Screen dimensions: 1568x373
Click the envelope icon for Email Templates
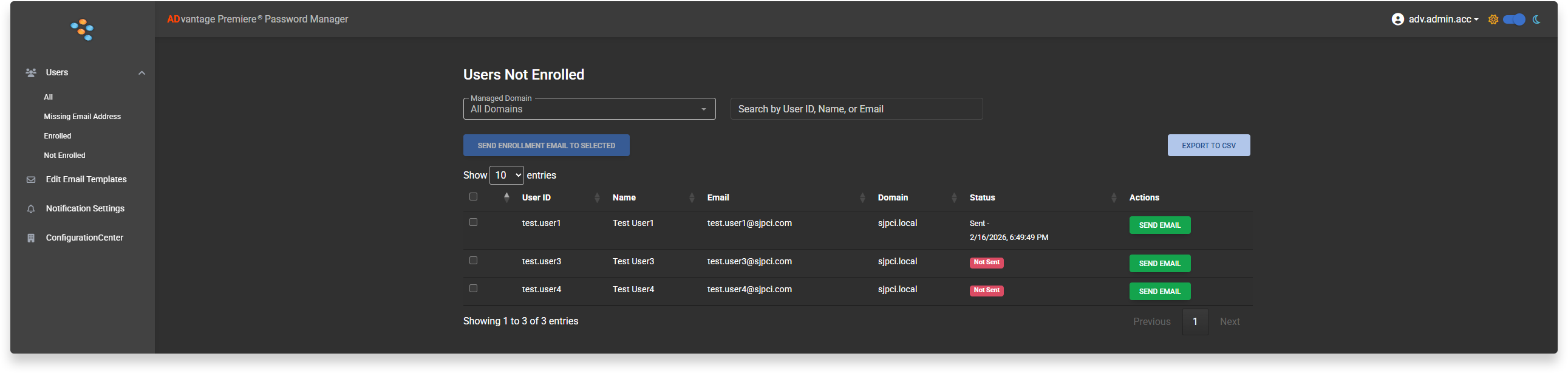pos(31,179)
